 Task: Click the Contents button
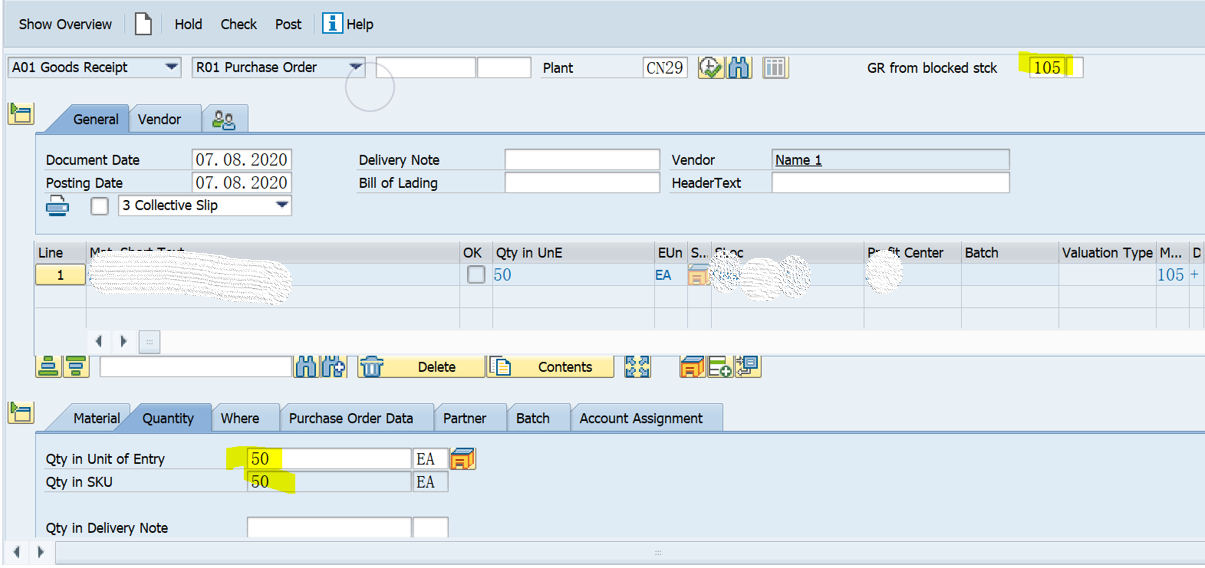[x=551, y=367]
